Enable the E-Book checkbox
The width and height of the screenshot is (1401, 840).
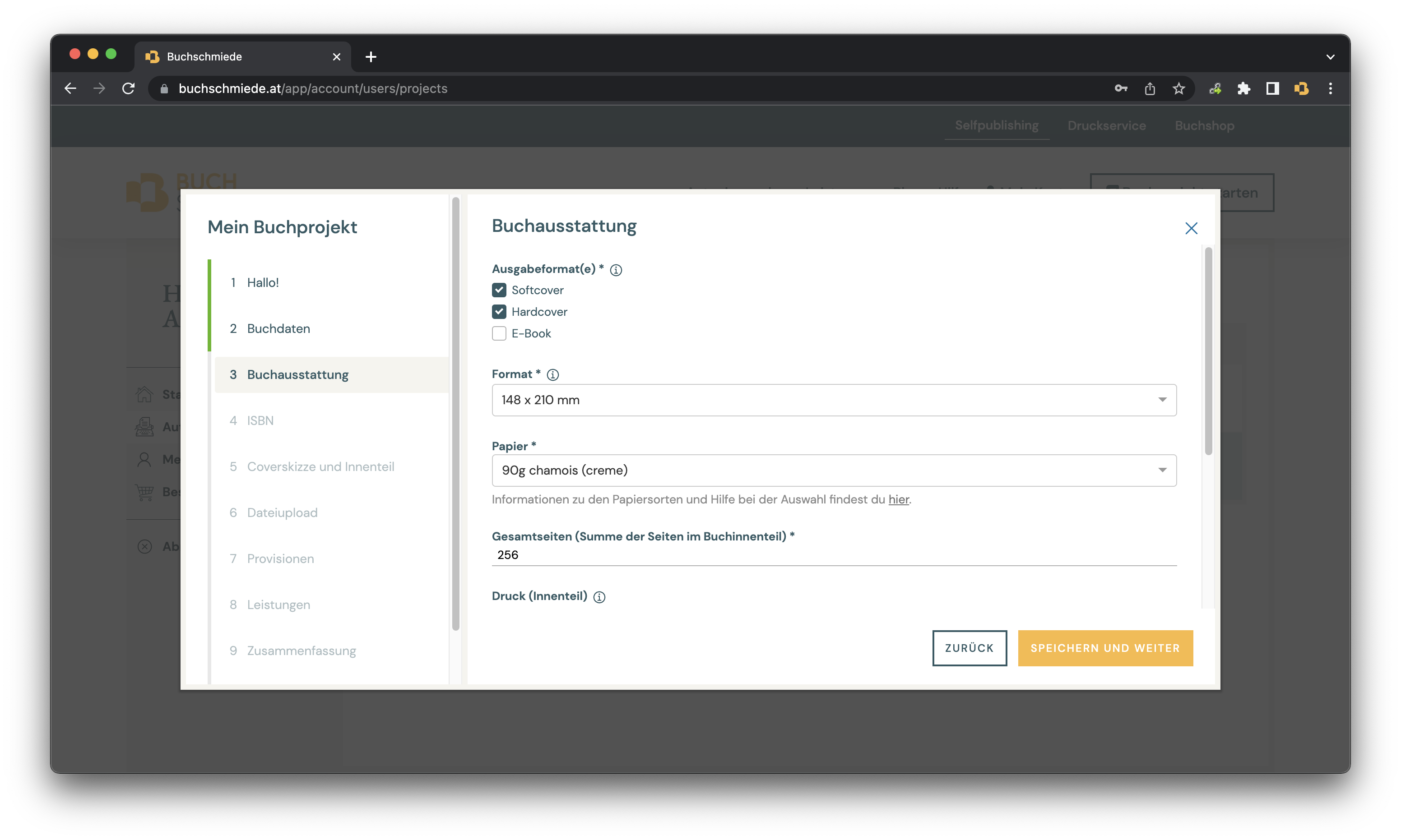coord(499,333)
